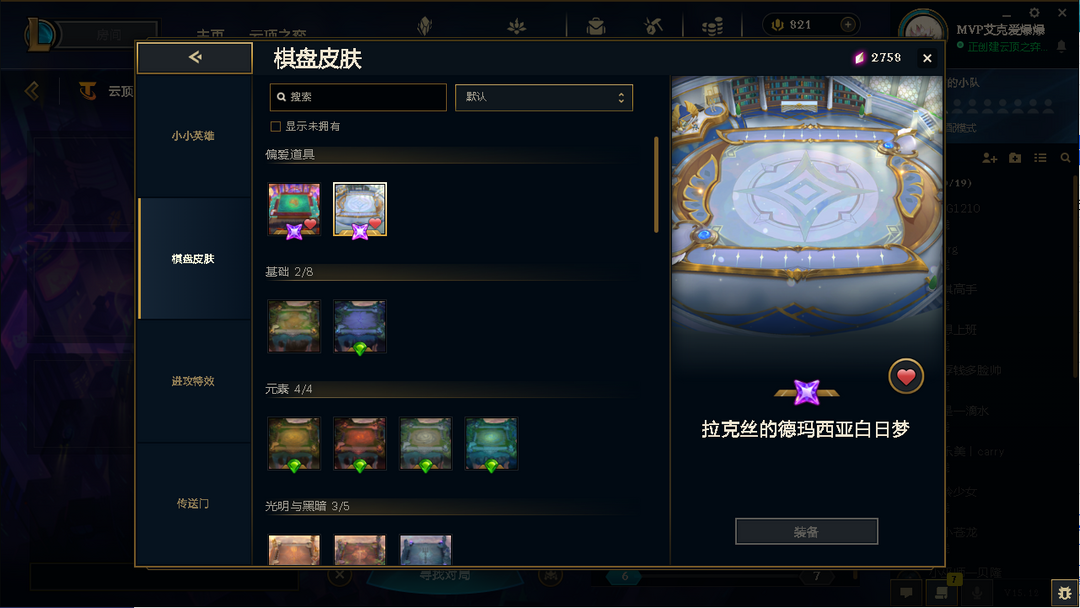
Task: Enable the 显示未拥有 checkbox
Action: (276, 127)
